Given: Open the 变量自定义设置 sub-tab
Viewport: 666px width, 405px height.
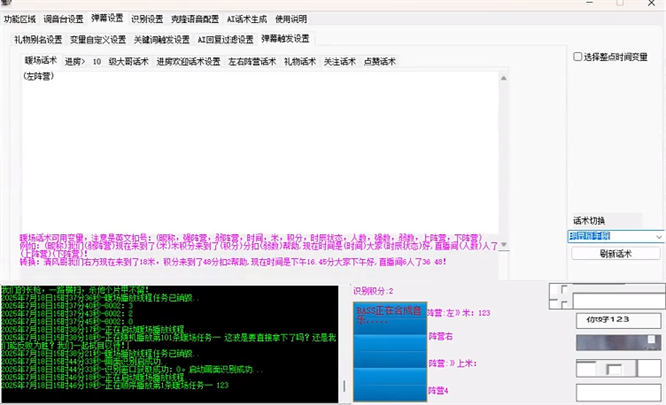Looking at the screenshot, I should (x=98, y=40).
